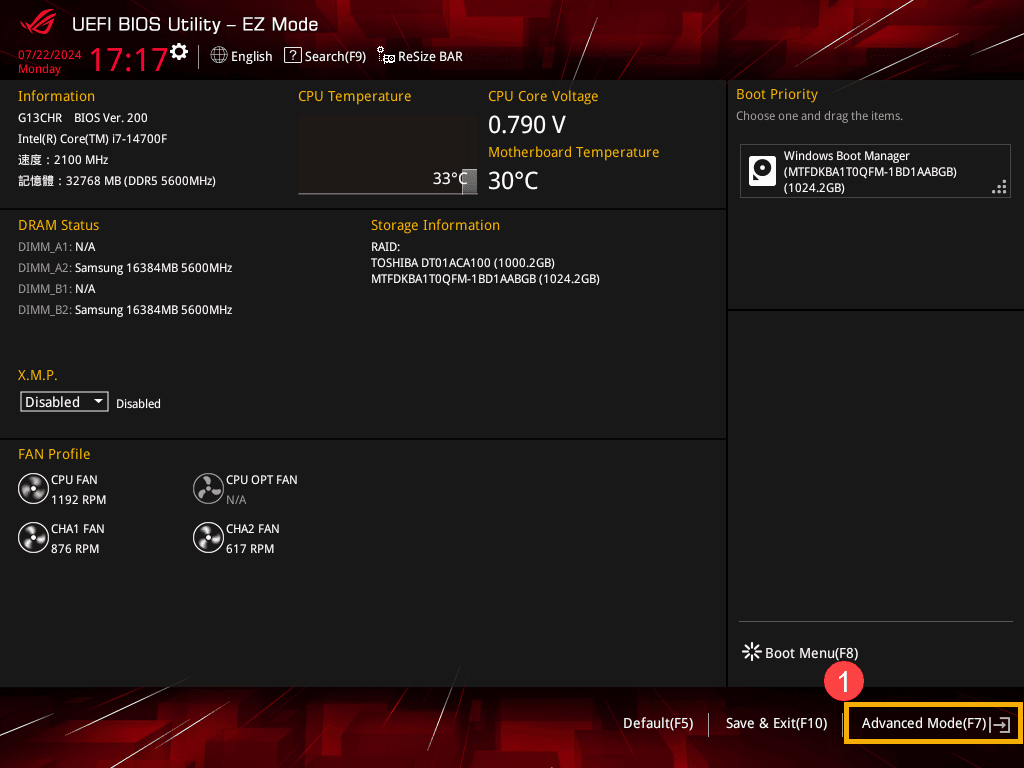
Task: Click Default (F5) button
Action: click(x=657, y=723)
